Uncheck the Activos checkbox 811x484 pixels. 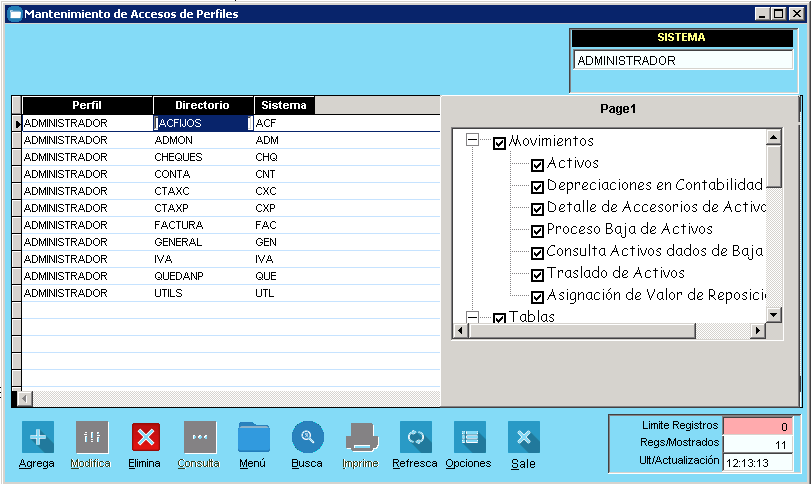(537, 165)
